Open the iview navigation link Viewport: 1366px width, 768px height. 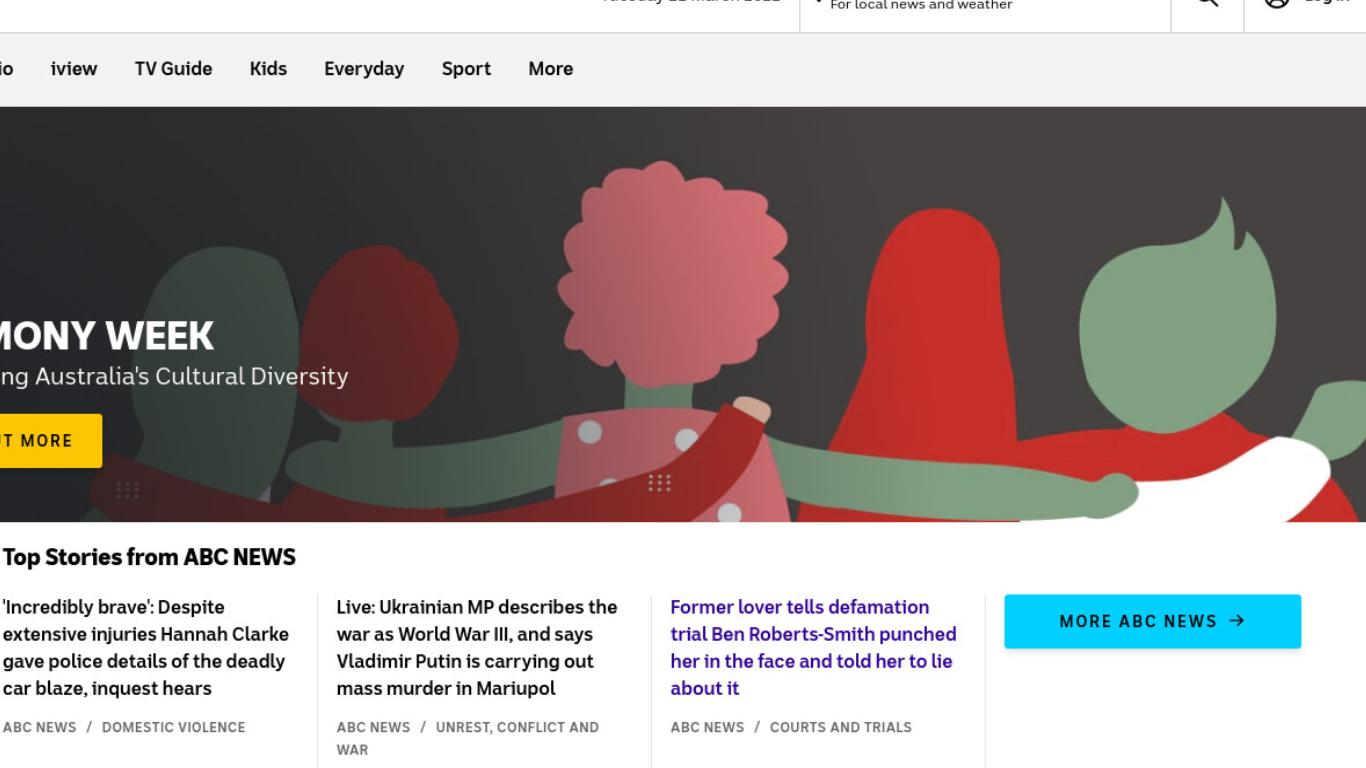click(x=74, y=69)
